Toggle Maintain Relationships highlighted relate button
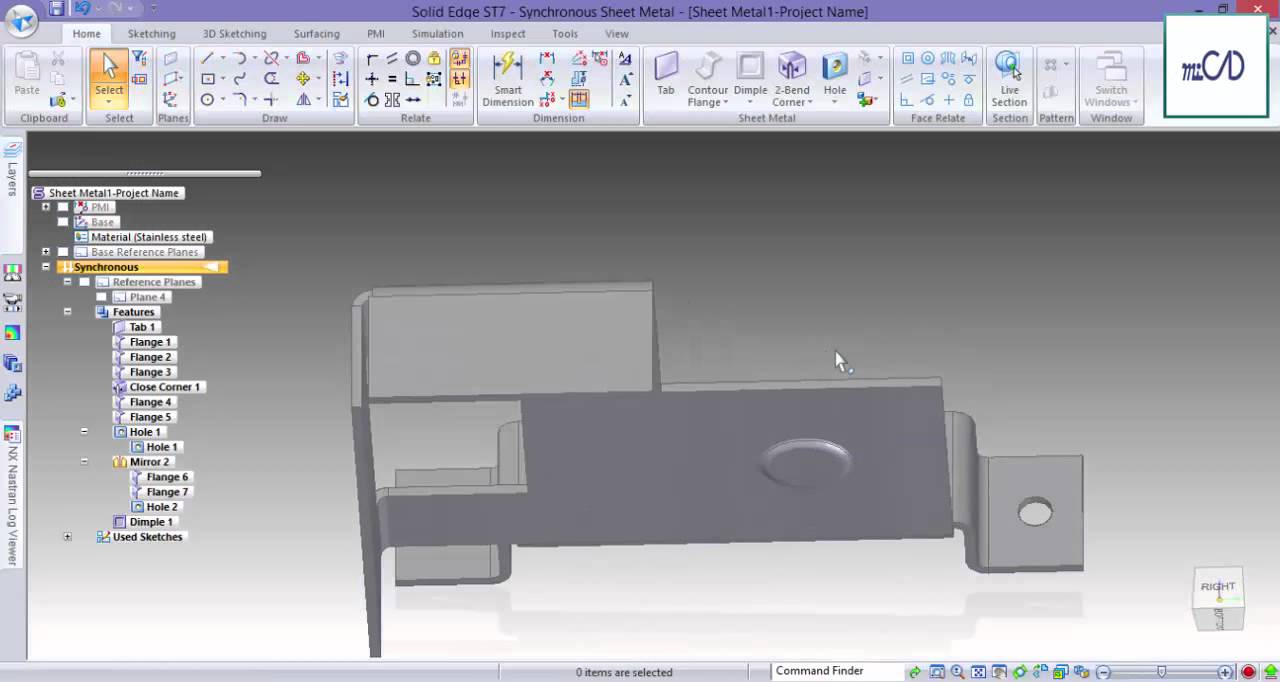 460,59
